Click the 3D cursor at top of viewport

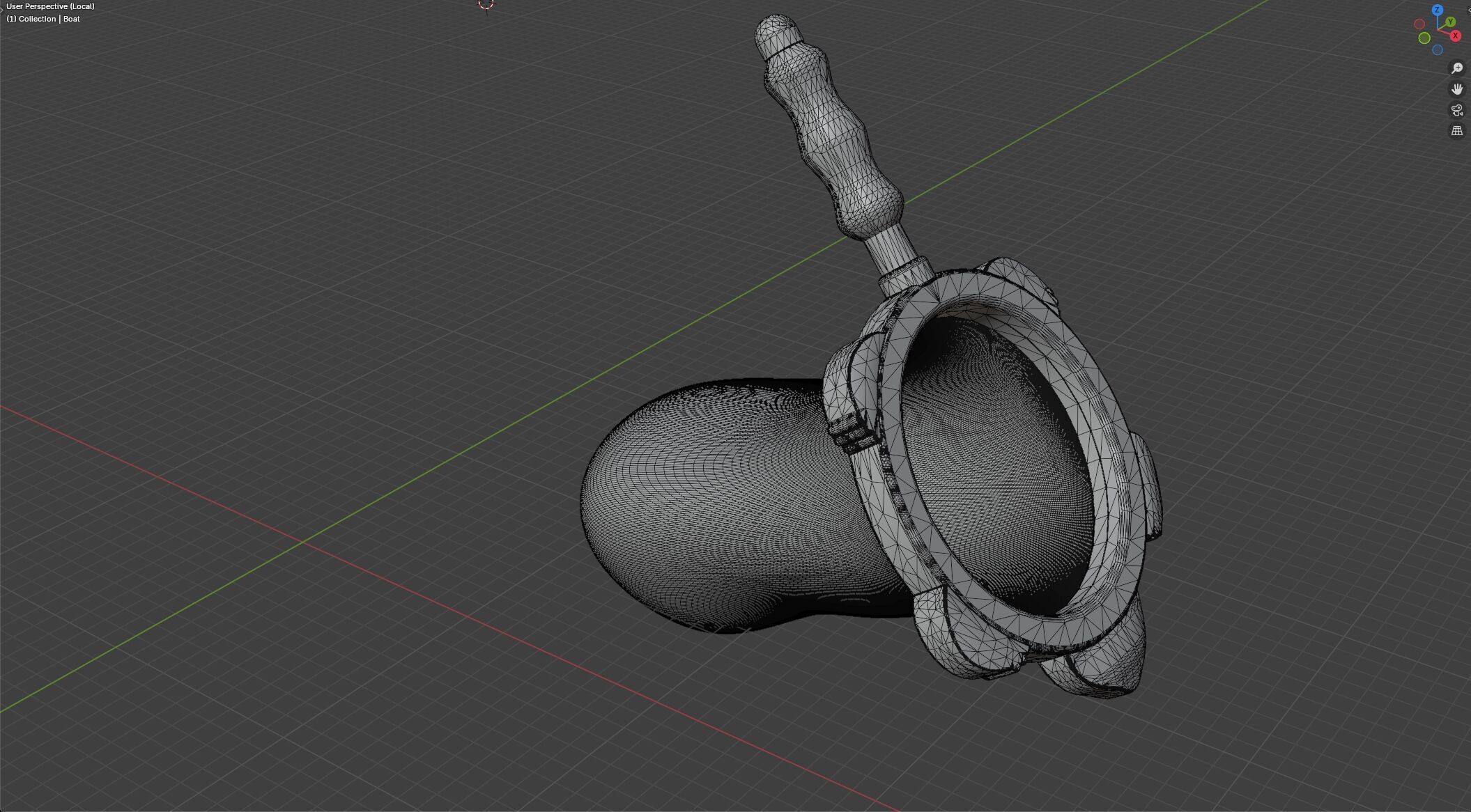pos(486,4)
